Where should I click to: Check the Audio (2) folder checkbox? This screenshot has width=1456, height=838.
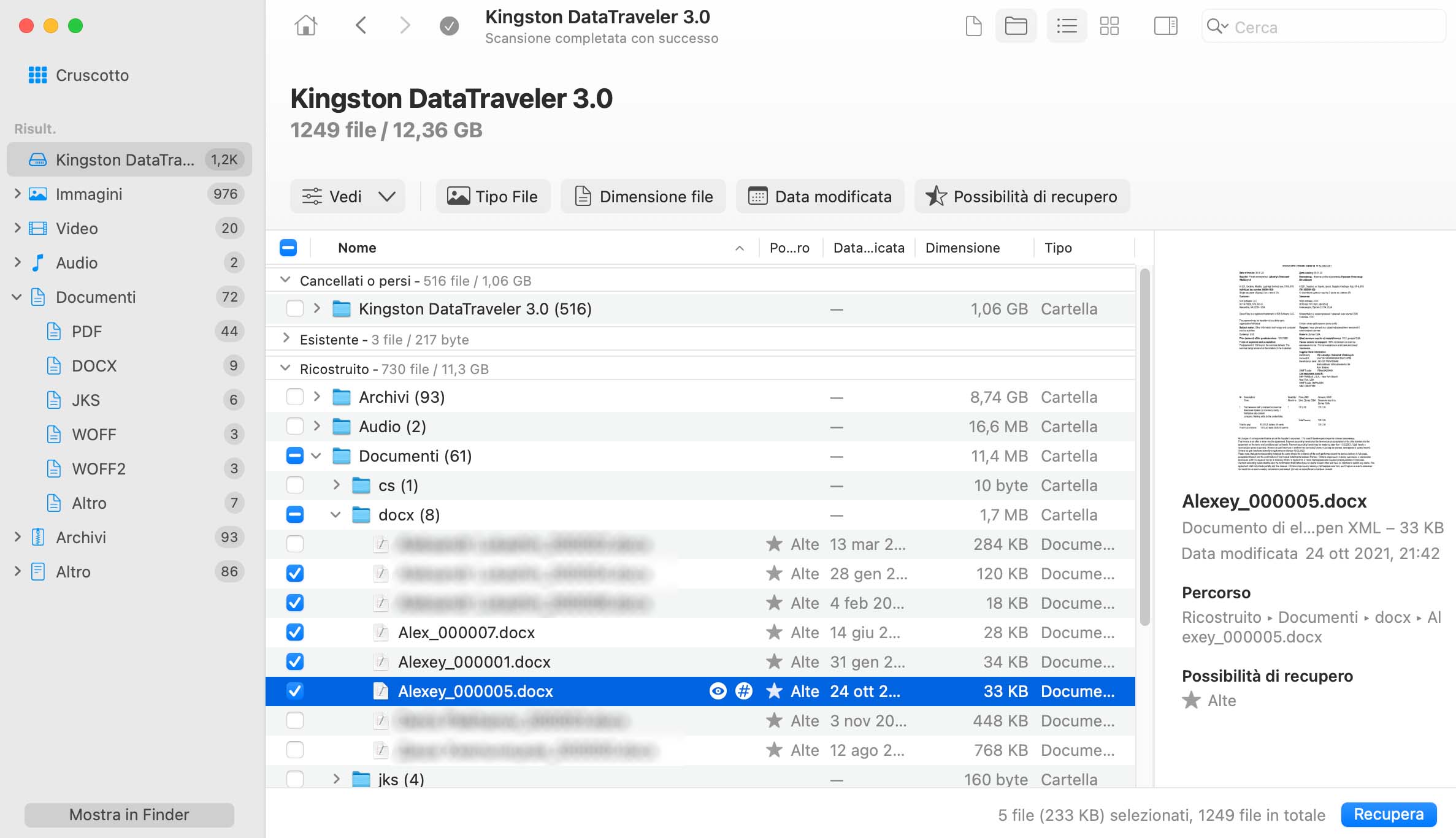tap(295, 426)
